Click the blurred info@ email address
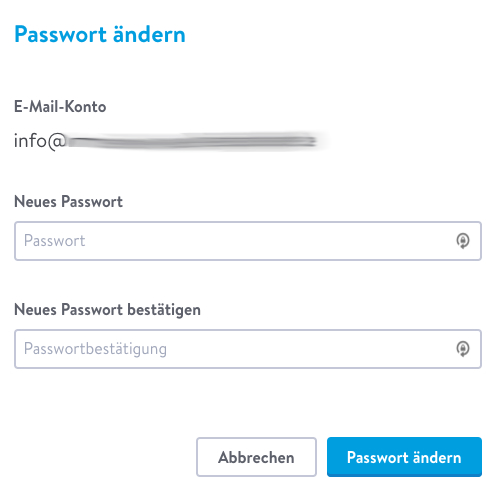 click(x=167, y=141)
